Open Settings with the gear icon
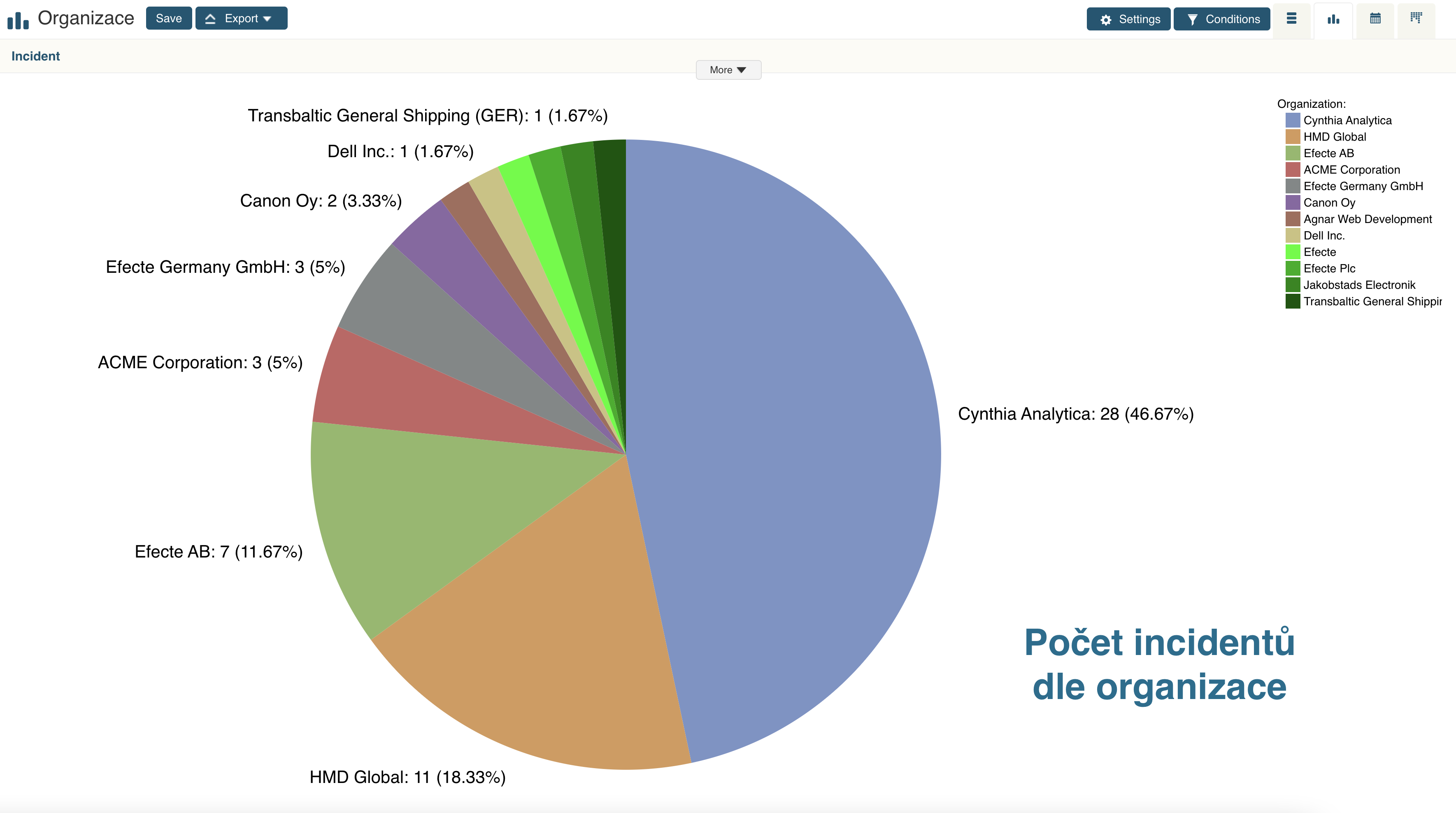This screenshot has height=813, width=1456. 1106,20
